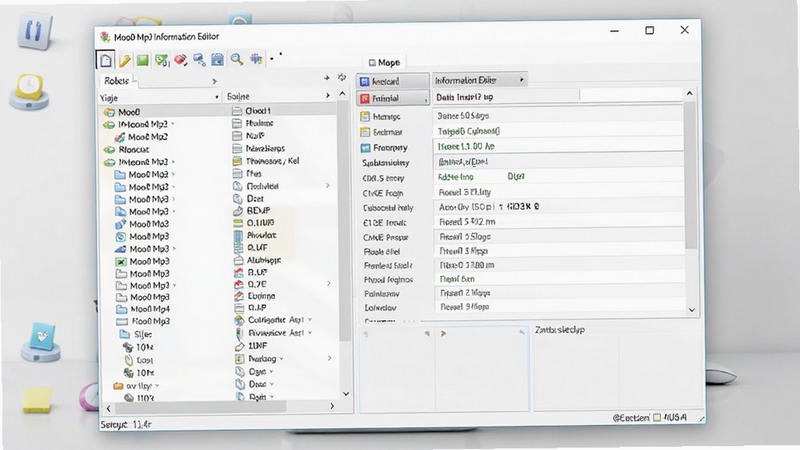Click the Hmrnrgc row icon
This screenshot has width=800, height=450.
[365, 117]
